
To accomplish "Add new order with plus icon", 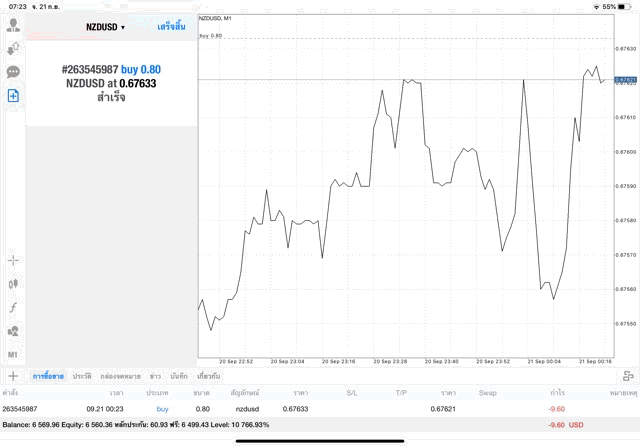I will (x=13, y=376).
